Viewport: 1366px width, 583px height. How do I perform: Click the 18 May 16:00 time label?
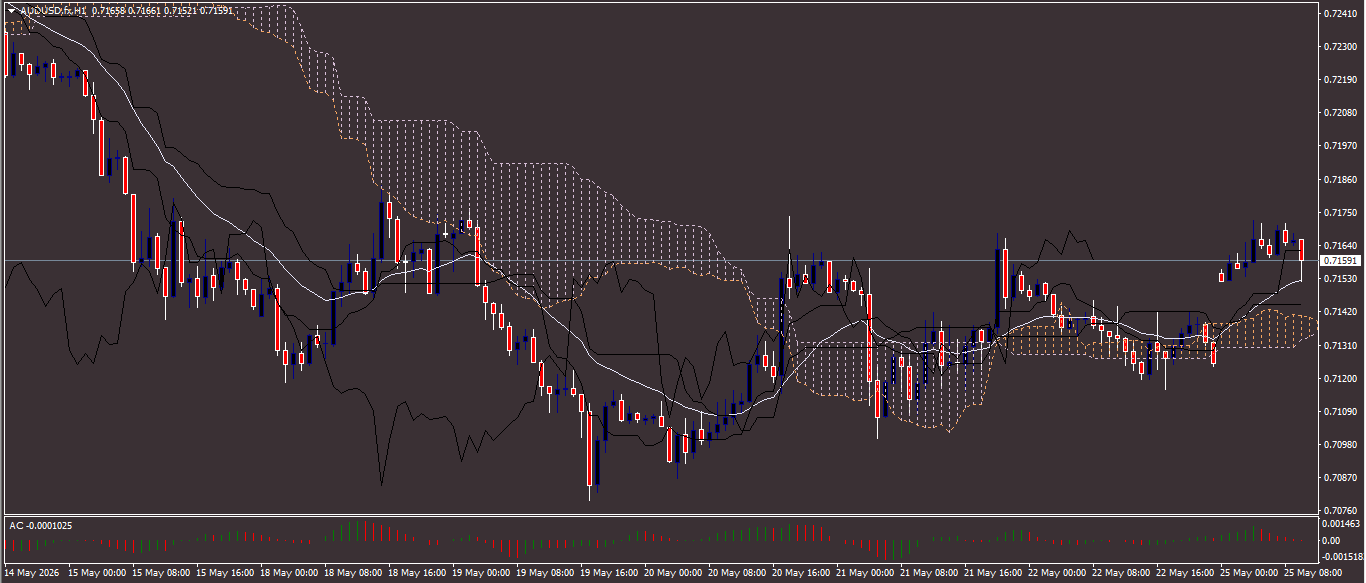pos(417,574)
